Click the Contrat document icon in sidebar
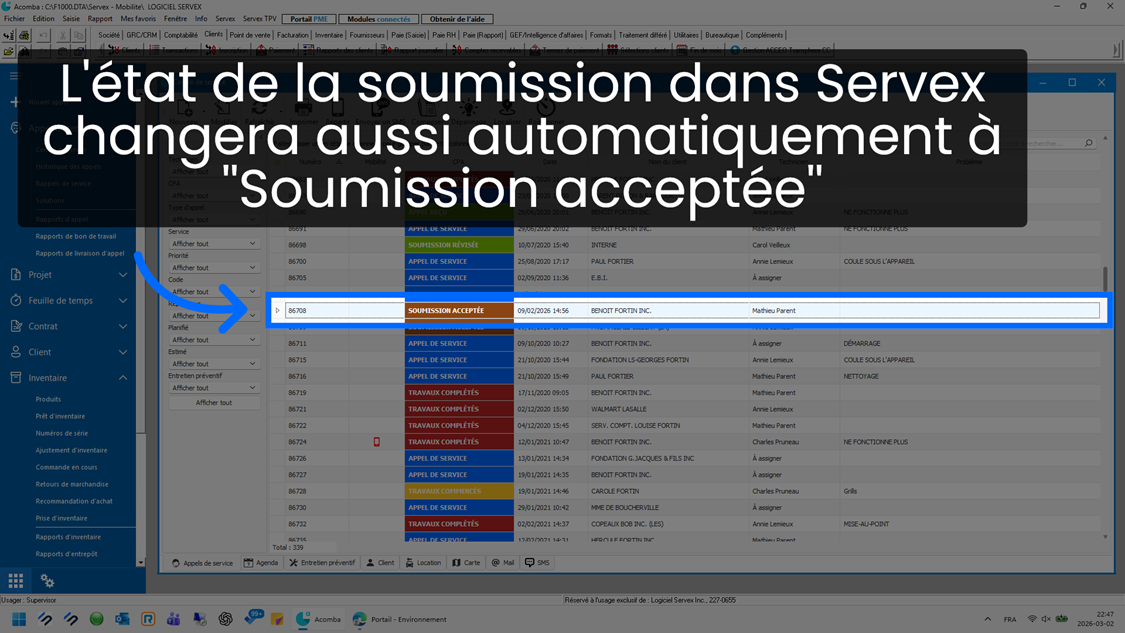Image resolution: width=1125 pixels, height=633 pixels. tap(16, 326)
